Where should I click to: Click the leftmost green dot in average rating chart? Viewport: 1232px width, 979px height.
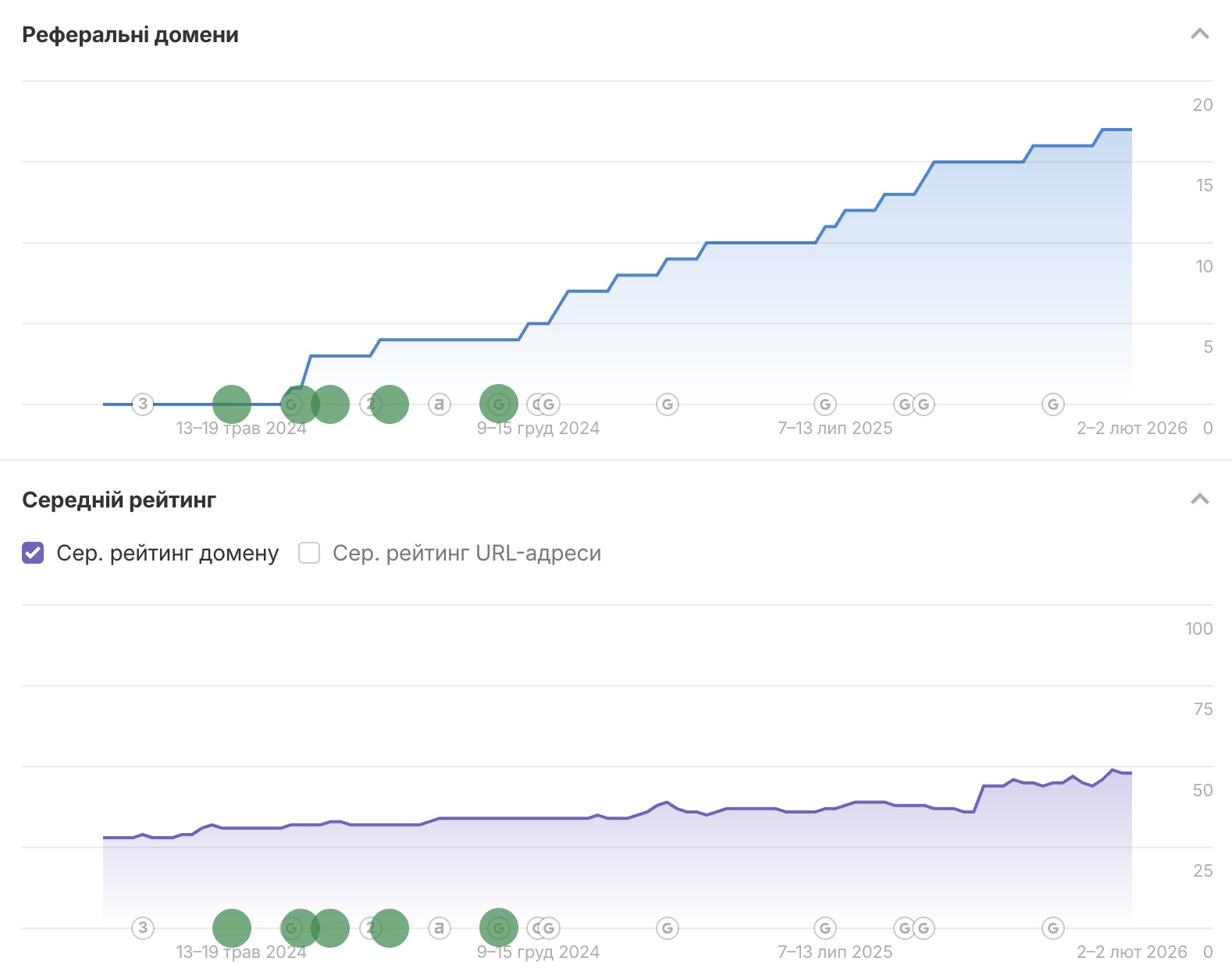232,927
